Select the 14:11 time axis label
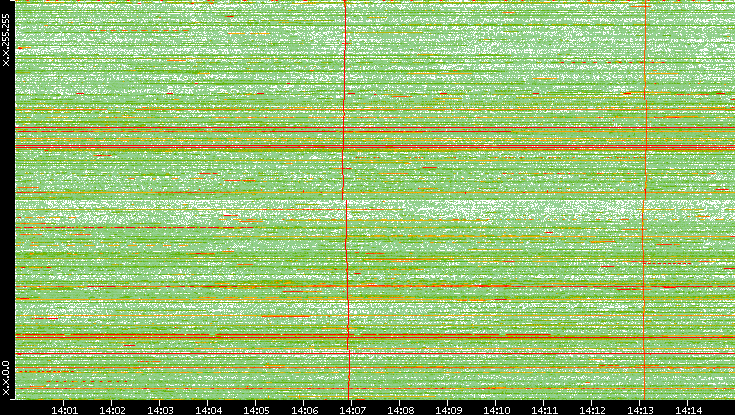This screenshot has height=415, width=735. [x=544, y=410]
